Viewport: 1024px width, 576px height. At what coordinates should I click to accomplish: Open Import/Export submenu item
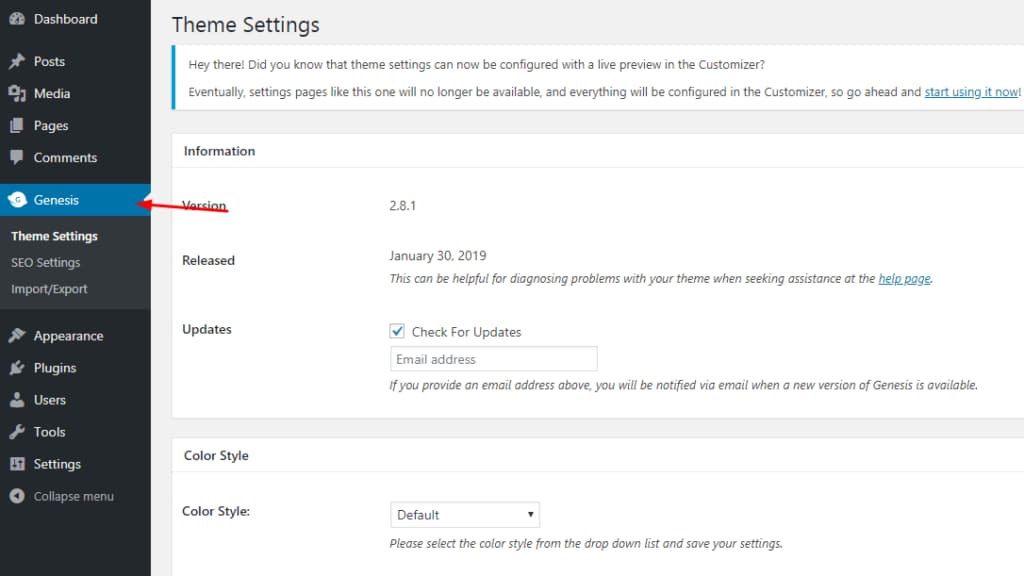tap(50, 289)
